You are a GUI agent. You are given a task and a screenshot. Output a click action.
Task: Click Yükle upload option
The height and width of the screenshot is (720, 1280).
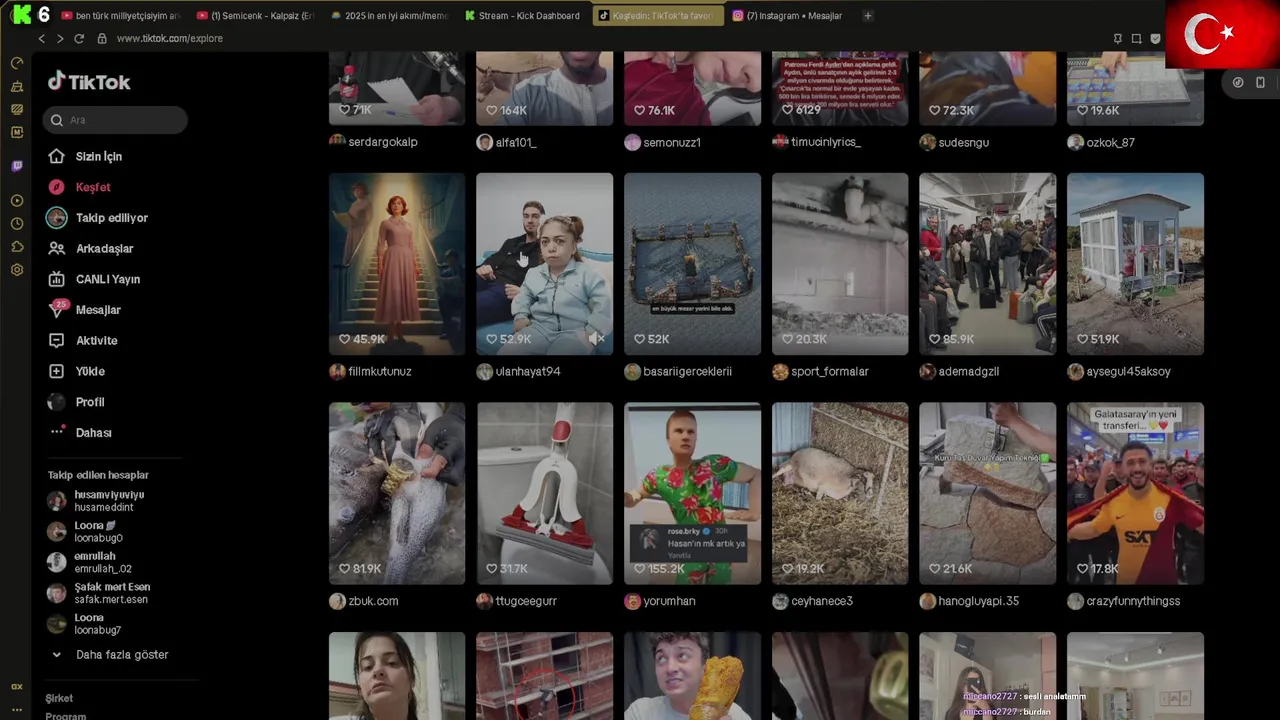[x=90, y=371]
